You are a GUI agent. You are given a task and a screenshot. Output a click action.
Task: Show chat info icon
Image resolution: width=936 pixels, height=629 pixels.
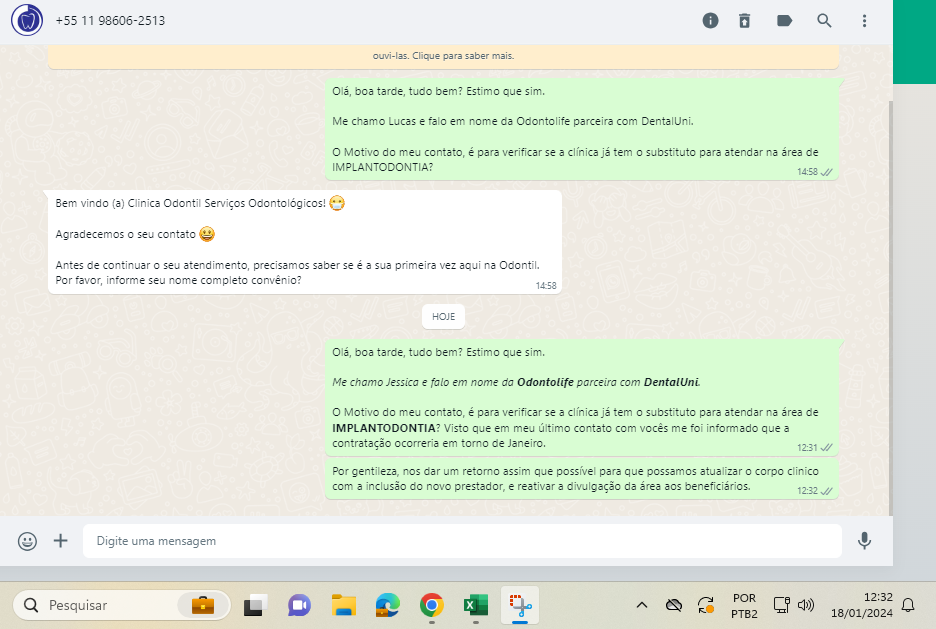710,21
